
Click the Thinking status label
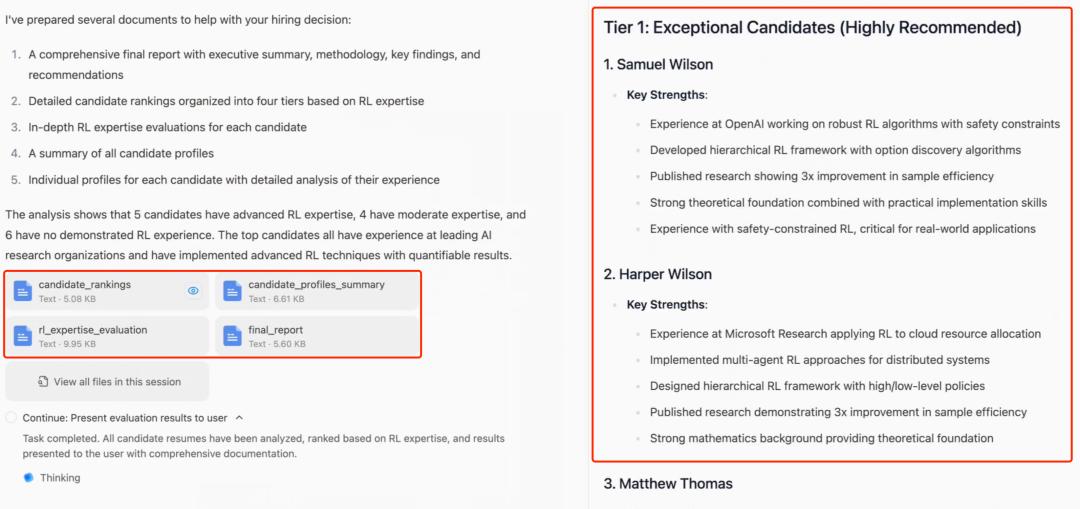pyautogui.click(x=60, y=478)
